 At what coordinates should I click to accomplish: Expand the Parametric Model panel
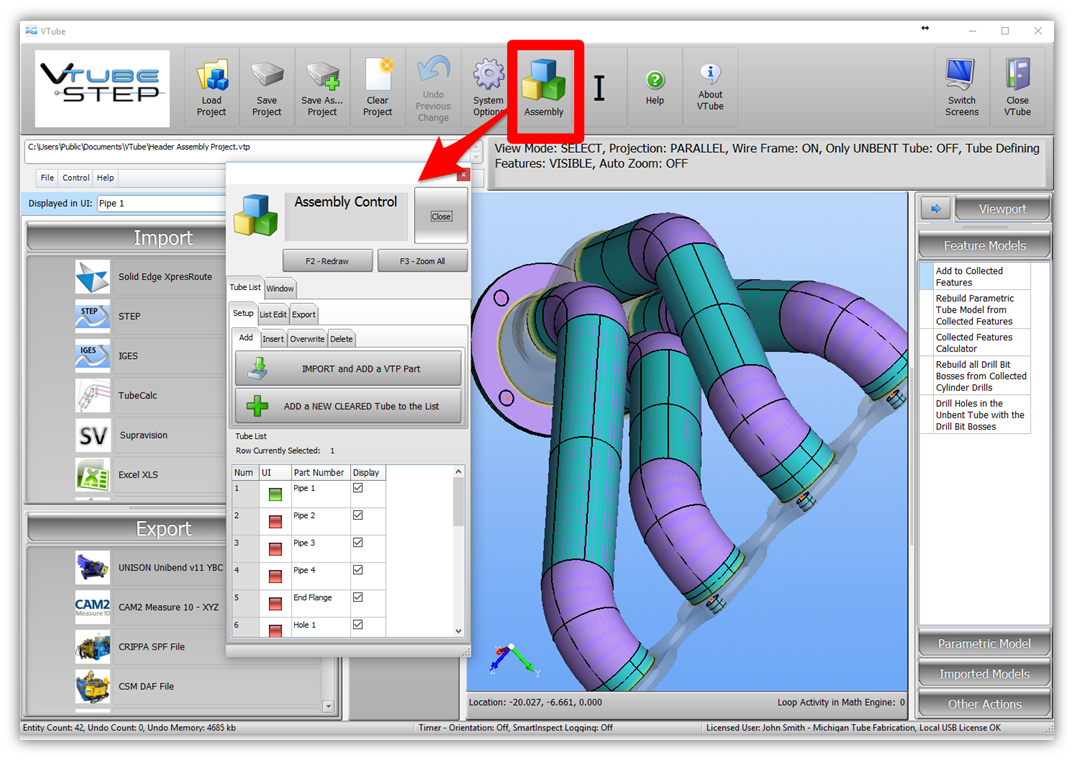(984, 644)
